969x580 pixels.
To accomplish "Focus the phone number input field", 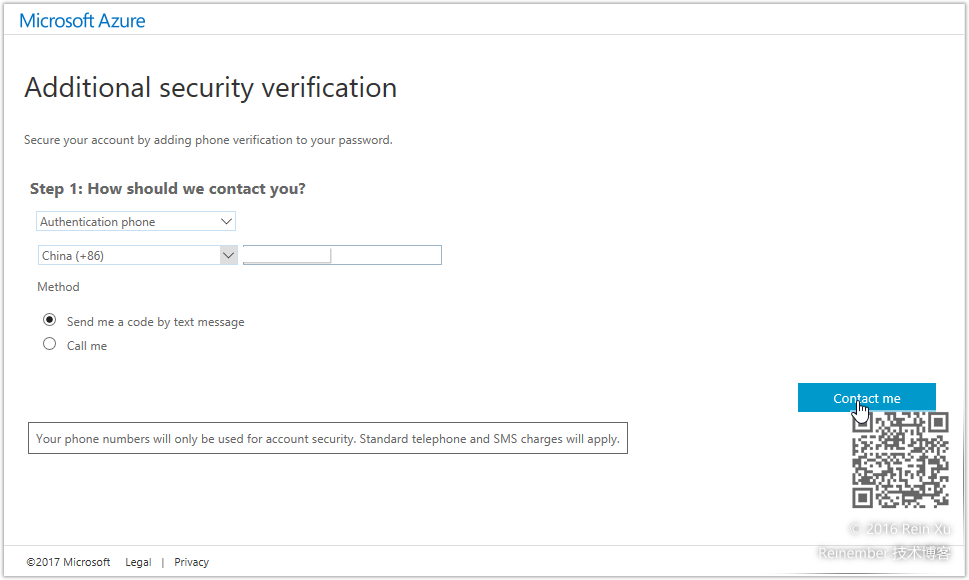I will [x=385, y=255].
